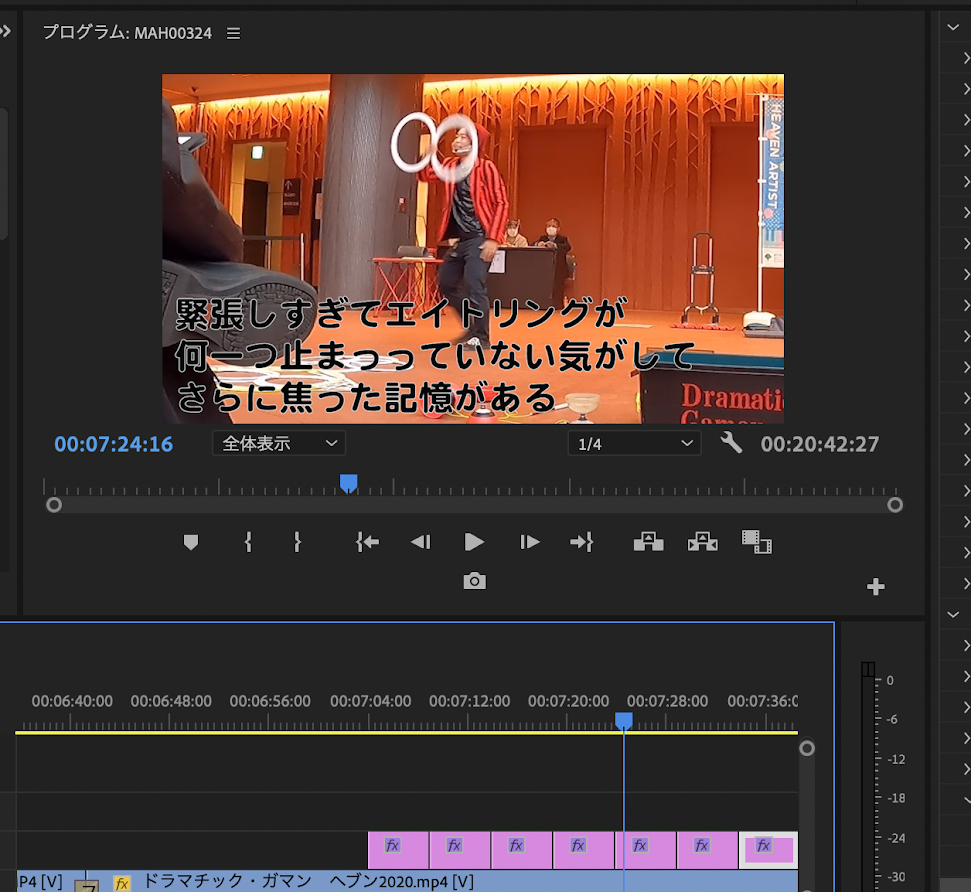Screen dimensions: 971x892
Task: Set Mark Out point with the bracket icon
Action: 297,542
